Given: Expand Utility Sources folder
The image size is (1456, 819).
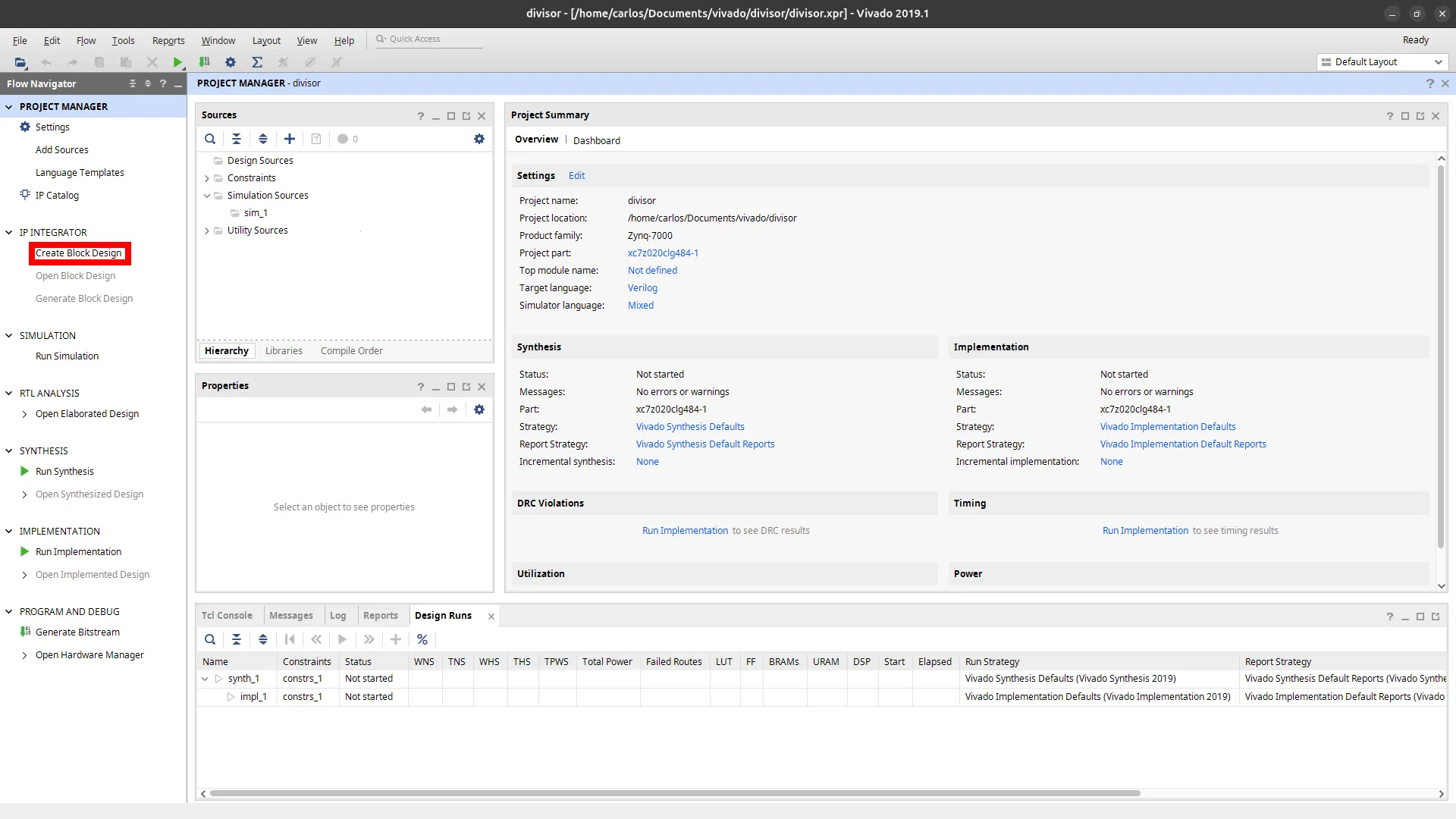Looking at the screenshot, I should [x=206, y=231].
